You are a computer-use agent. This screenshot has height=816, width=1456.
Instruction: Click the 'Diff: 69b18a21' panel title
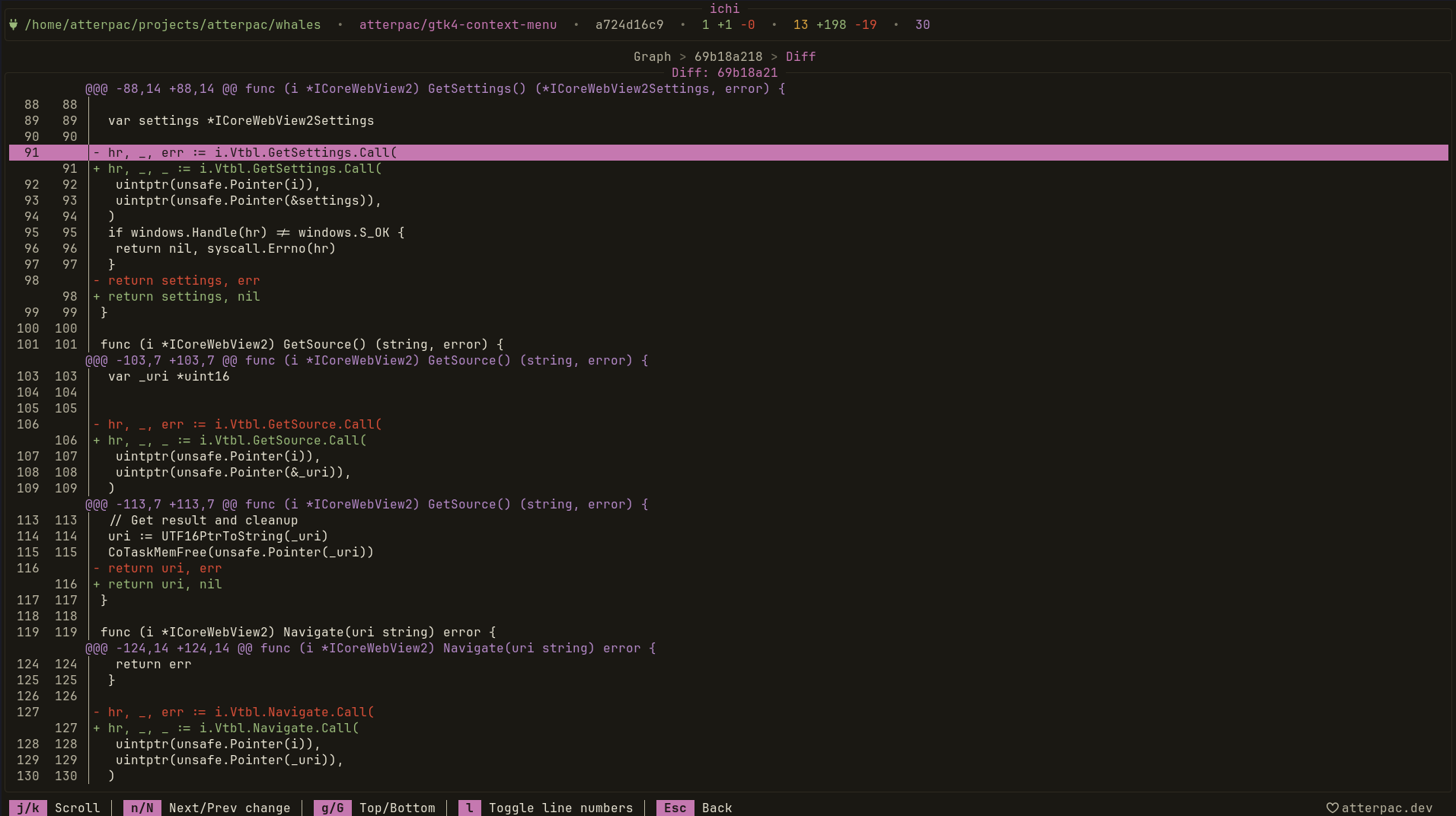[724, 72]
